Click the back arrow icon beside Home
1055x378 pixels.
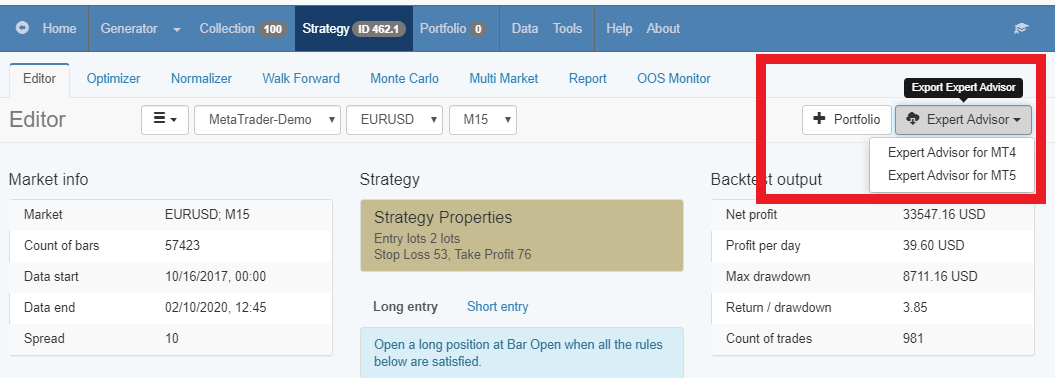coord(23,28)
